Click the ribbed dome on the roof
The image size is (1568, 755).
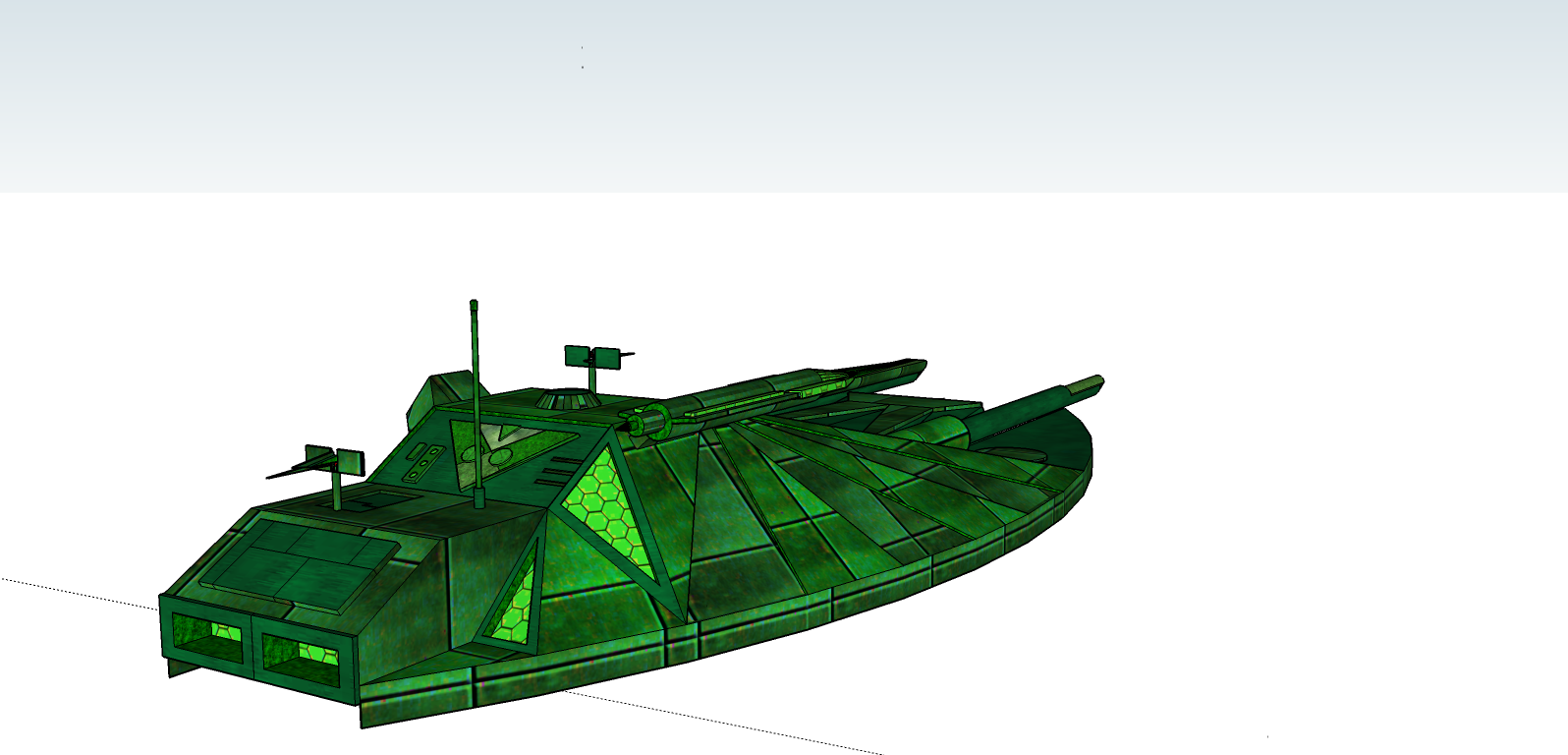(x=566, y=399)
